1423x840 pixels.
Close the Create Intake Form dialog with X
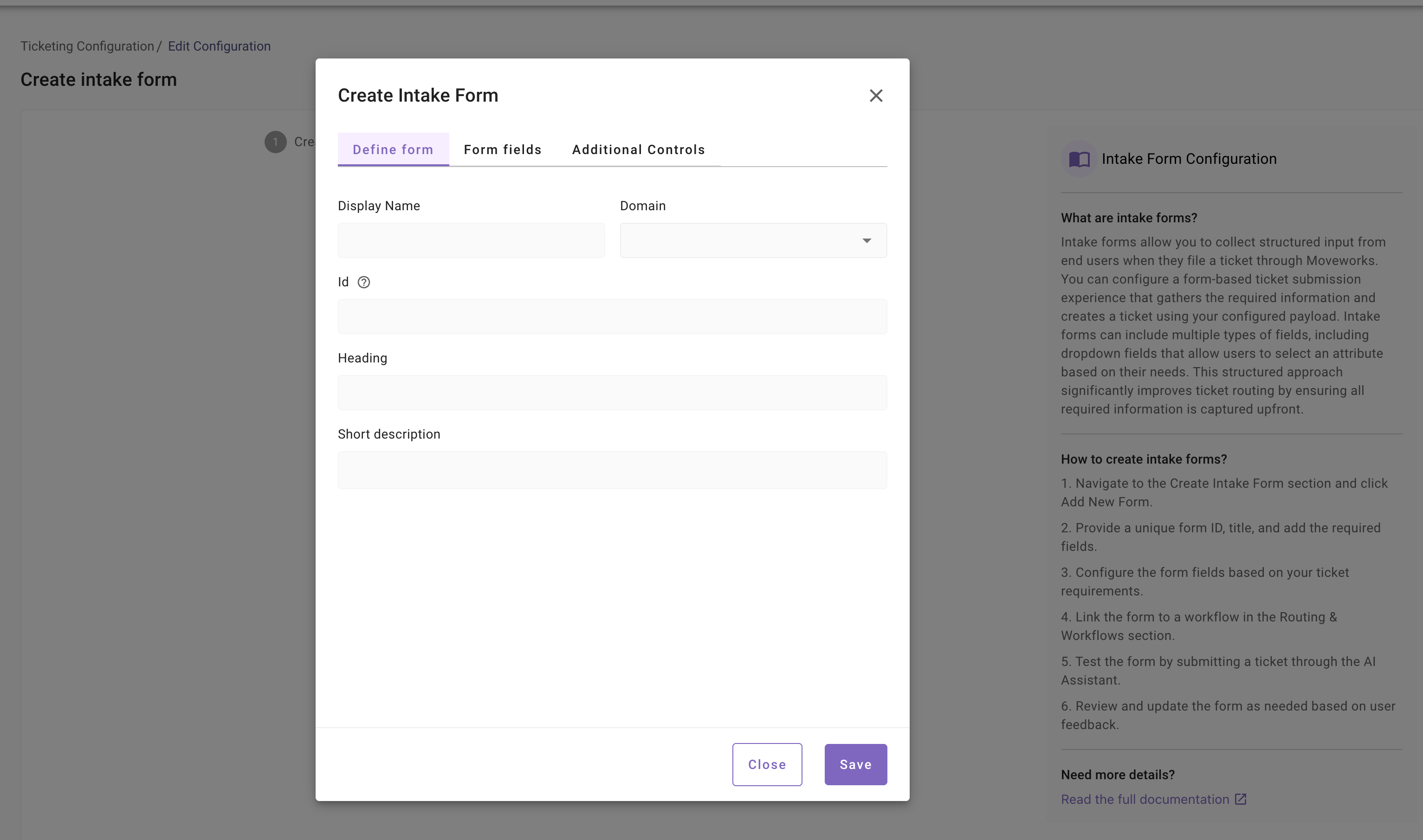coord(876,96)
